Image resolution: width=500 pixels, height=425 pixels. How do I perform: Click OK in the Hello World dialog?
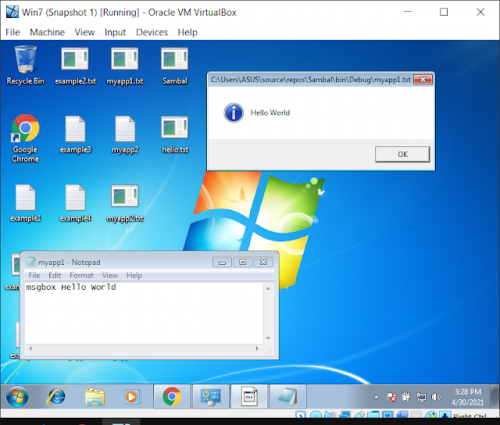click(402, 154)
